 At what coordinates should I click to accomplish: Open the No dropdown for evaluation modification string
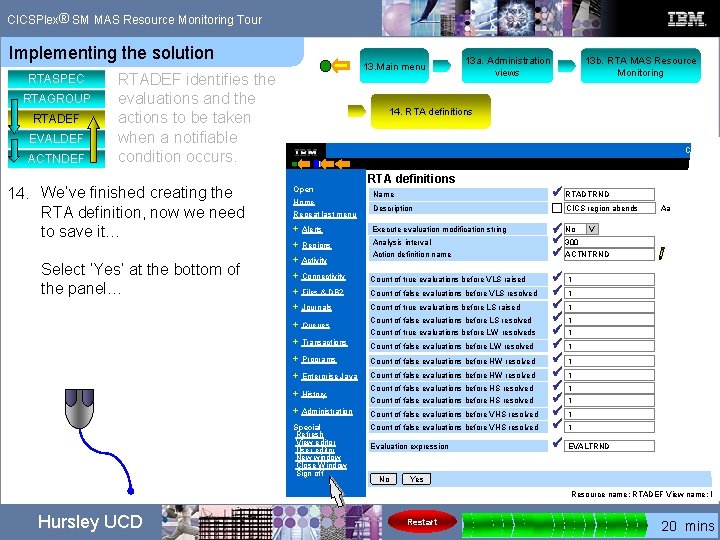(592, 229)
